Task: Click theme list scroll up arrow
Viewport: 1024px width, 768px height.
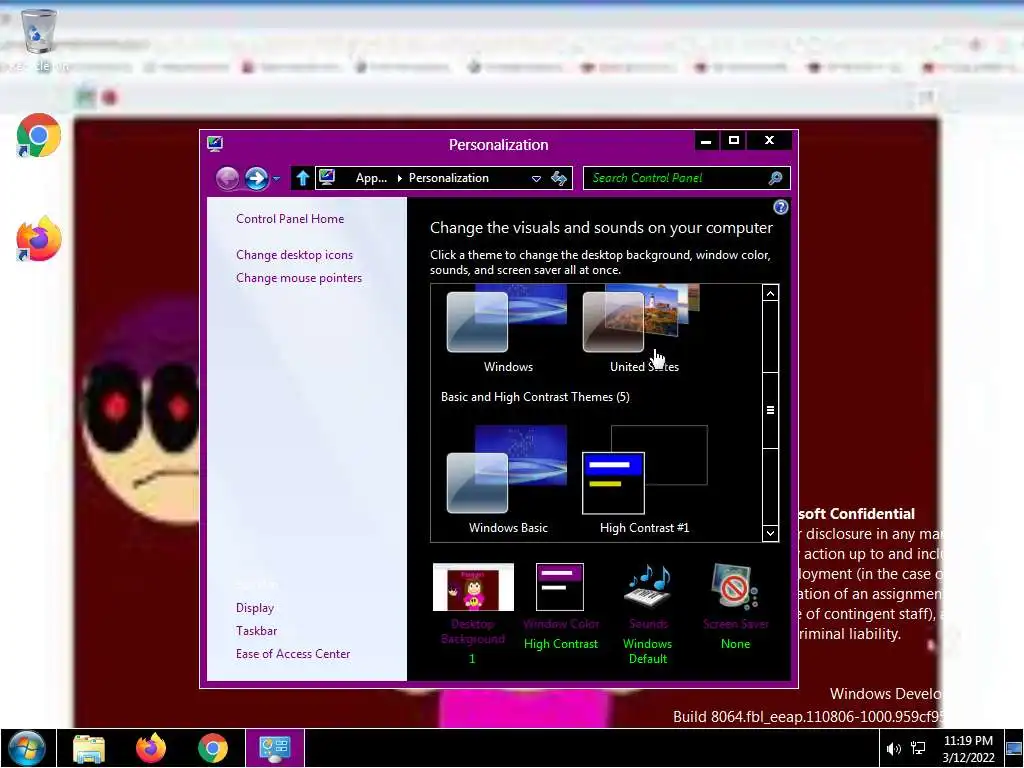Action: point(771,293)
